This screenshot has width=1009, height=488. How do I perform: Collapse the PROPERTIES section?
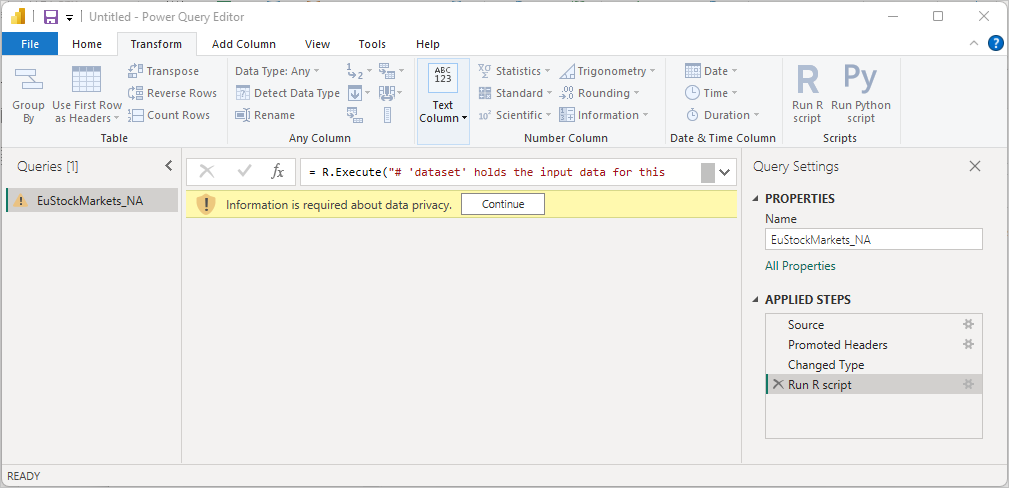pos(756,198)
